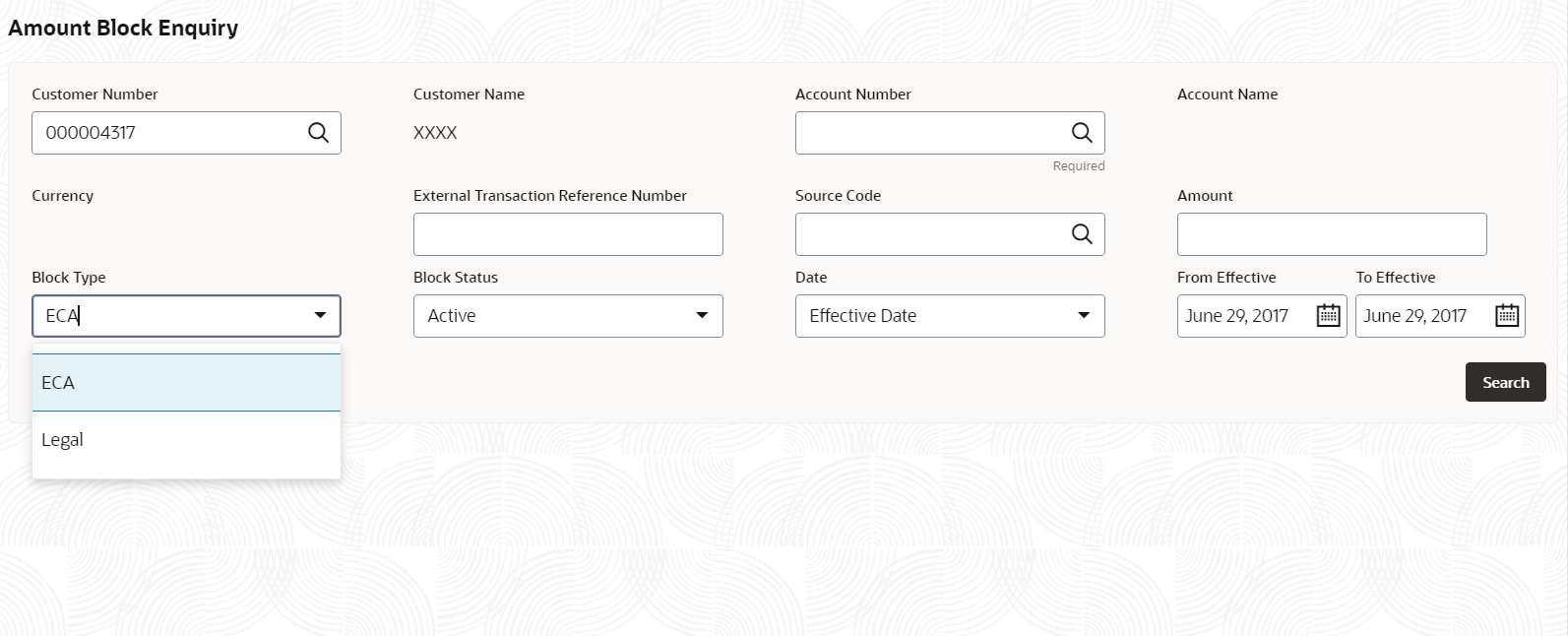
Task: Focus the External Transaction Reference Number field
Action: [x=568, y=234]
